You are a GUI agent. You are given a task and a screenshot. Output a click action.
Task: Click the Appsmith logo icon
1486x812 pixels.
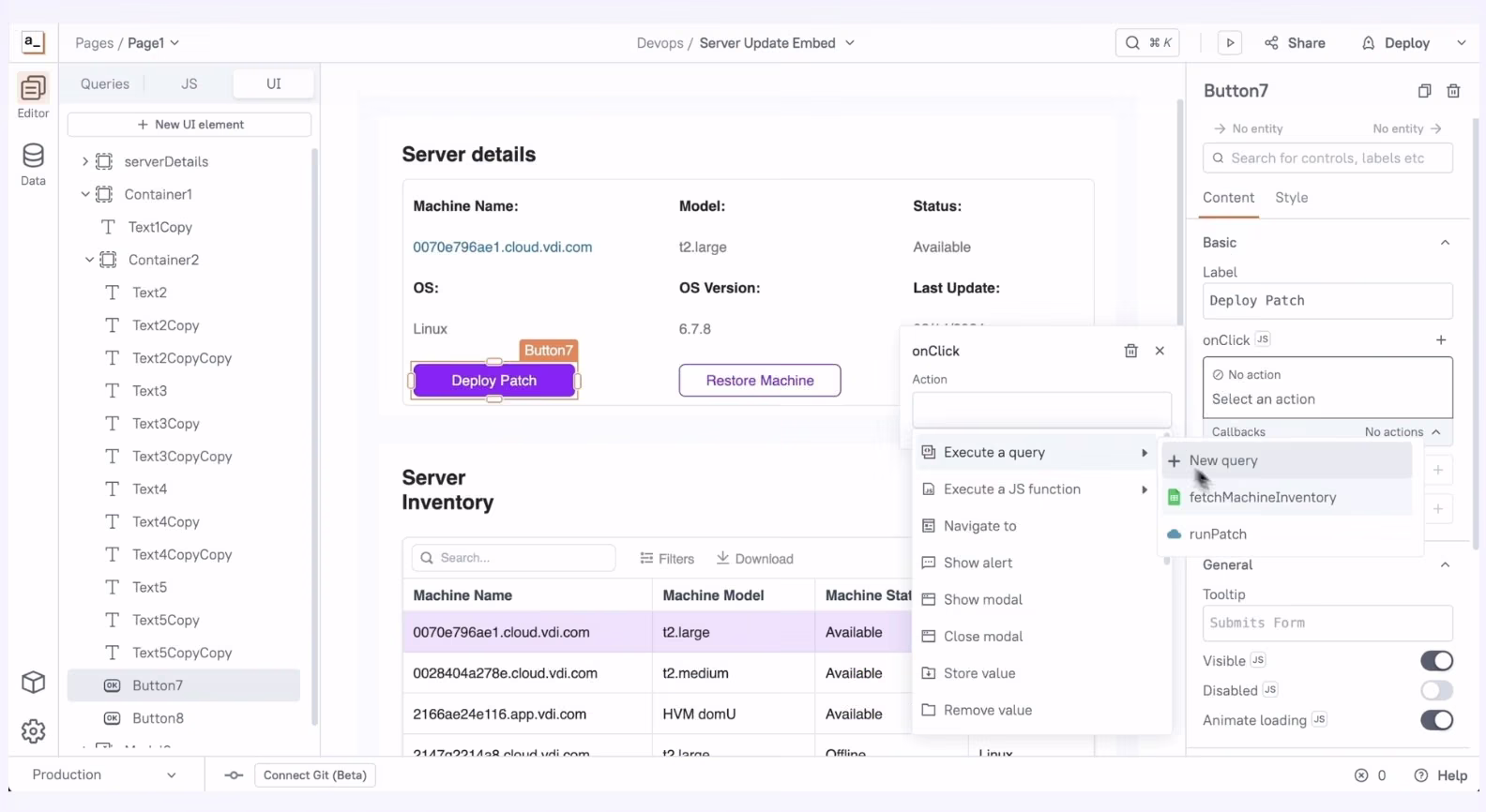click(33, 42)
